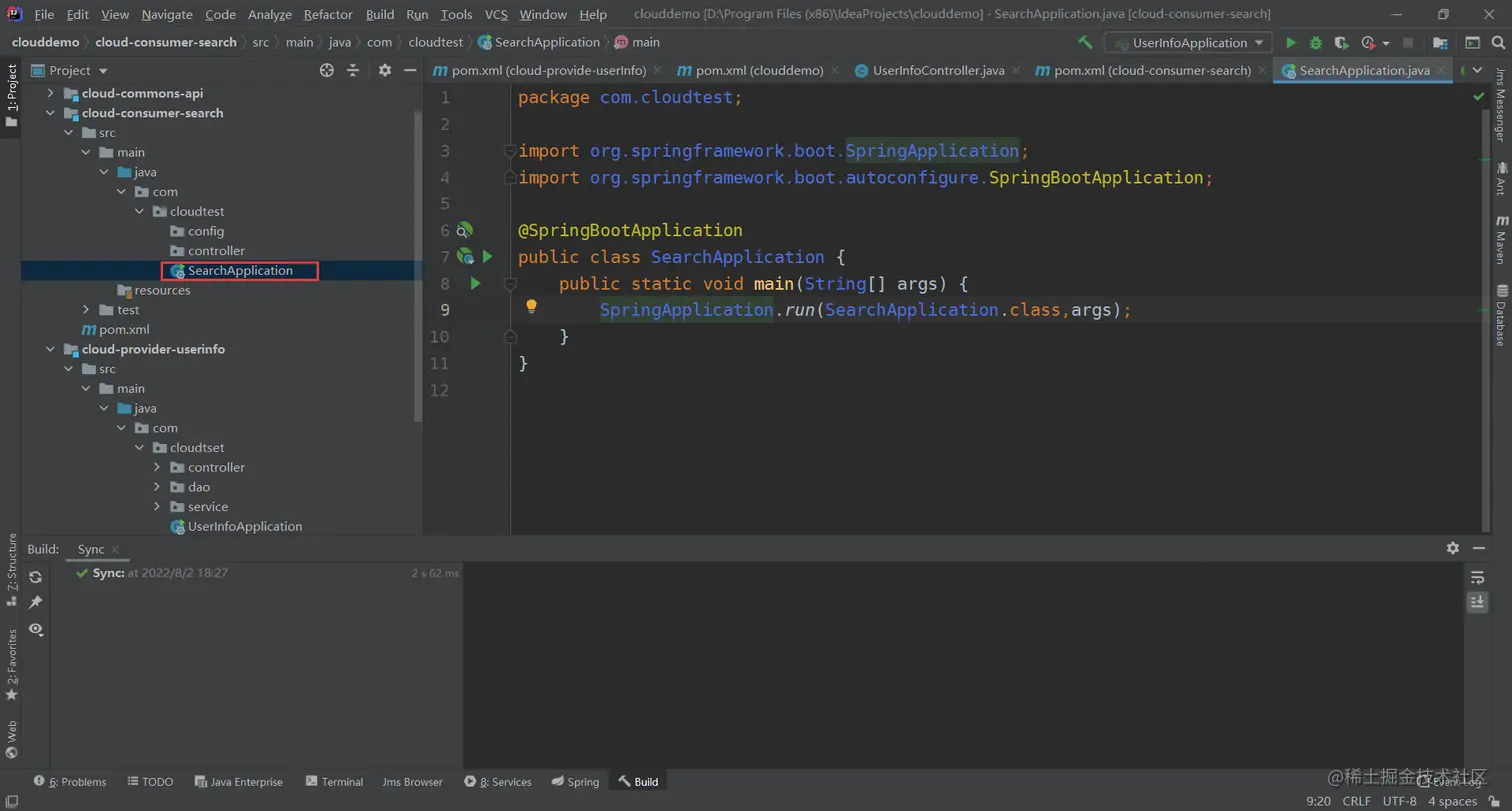Click the UTF-8 encoding in status bar
Image resolution: width=1512 pixels, height=811 pixels.
click(x=1399, y=801)
